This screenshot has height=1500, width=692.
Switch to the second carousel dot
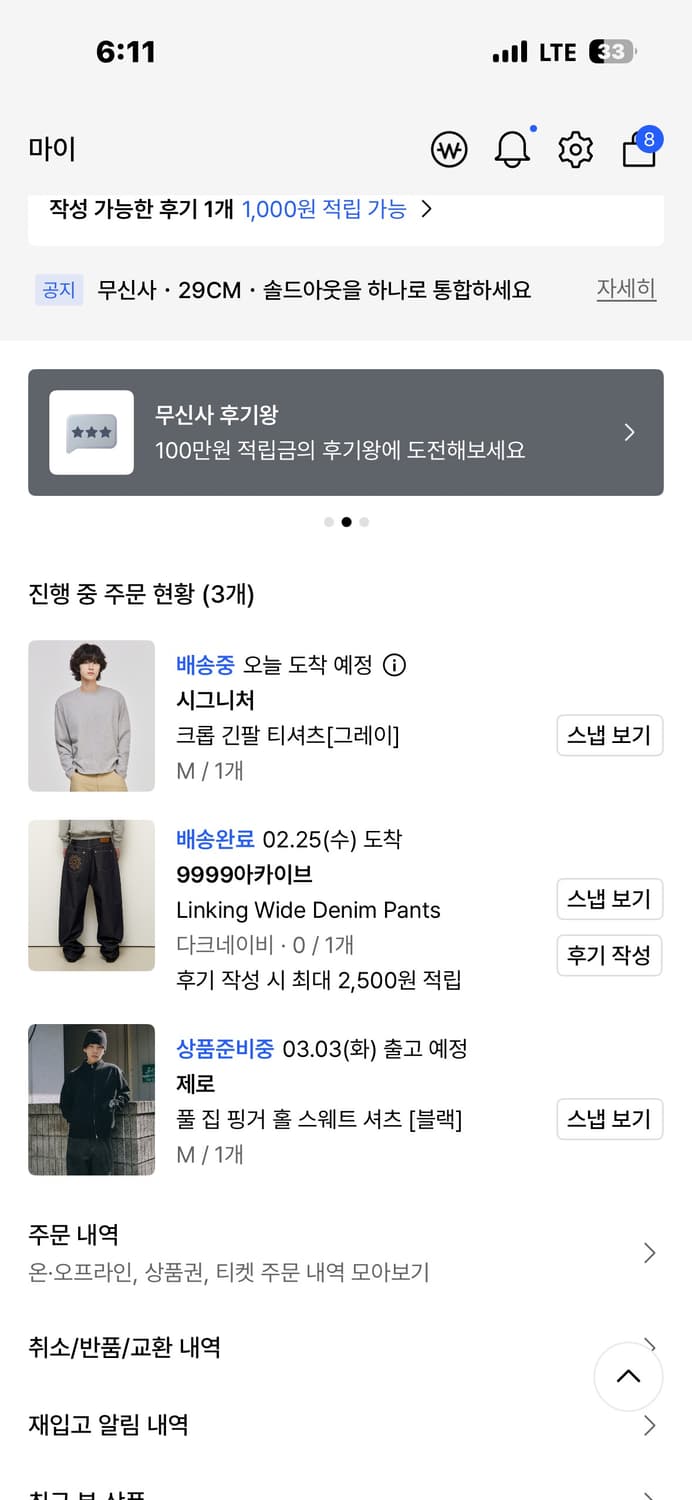pos(346,522)
